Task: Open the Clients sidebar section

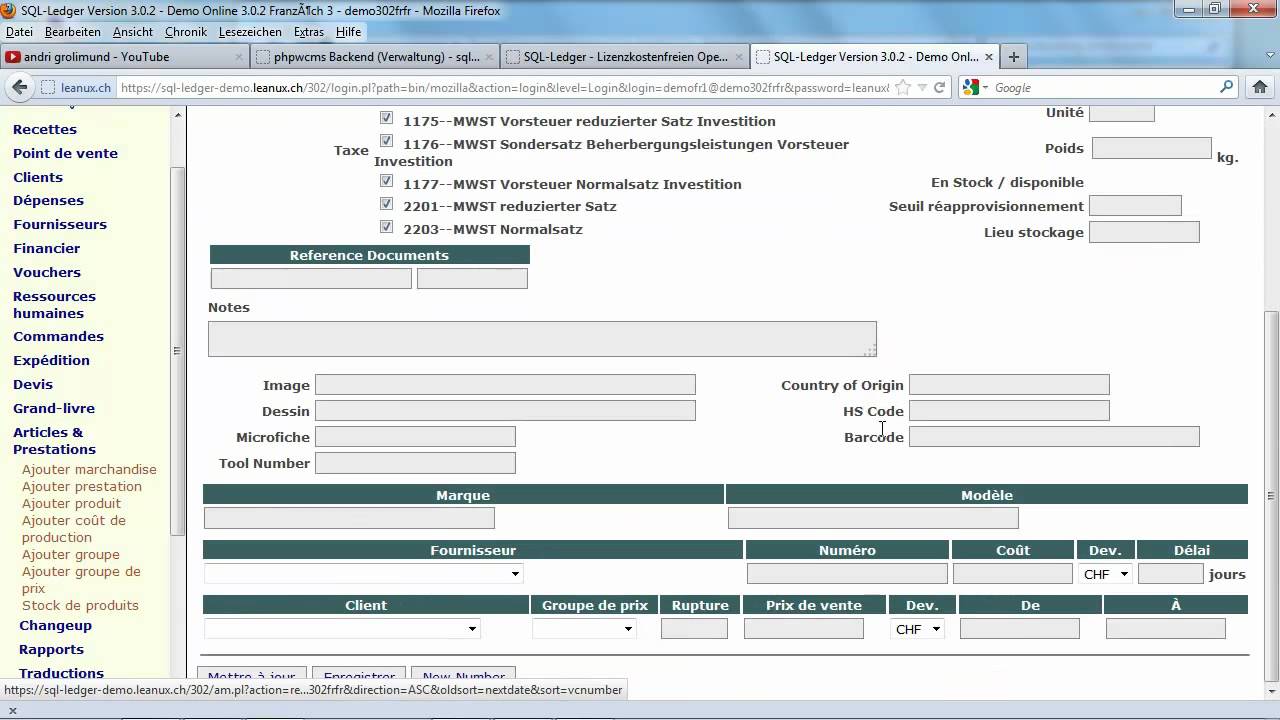Action: pos(38,177)
